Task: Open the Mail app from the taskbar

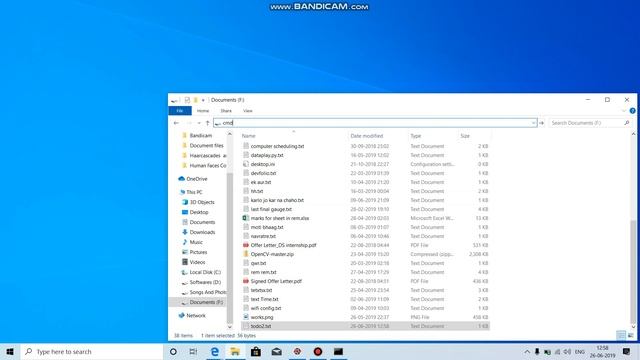Action: tap(276, 351)
